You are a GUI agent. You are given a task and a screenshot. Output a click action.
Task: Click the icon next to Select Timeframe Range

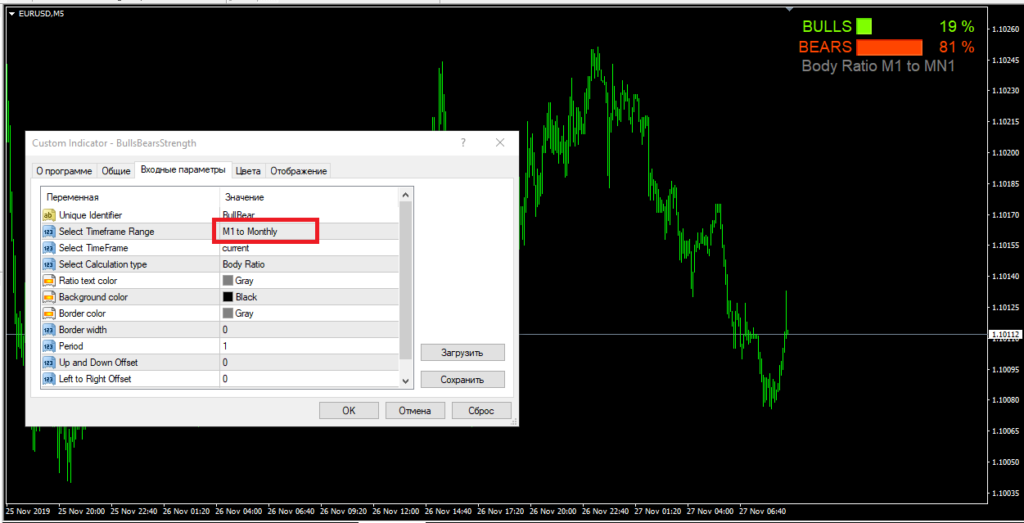click(48, 231)
